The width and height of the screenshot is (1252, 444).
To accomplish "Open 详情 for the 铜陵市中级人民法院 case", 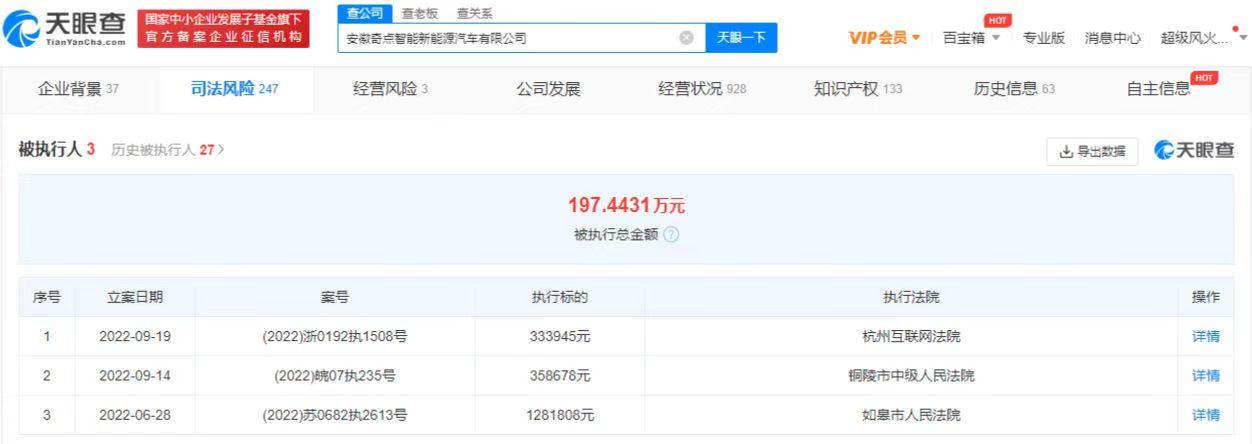I will [1206, 376].
